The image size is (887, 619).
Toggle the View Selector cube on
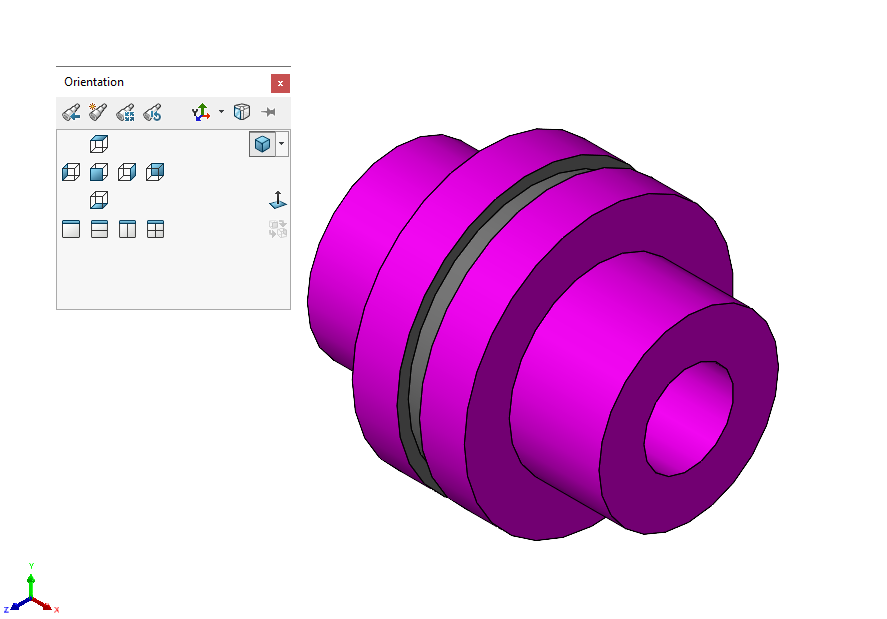pos(241,111)
